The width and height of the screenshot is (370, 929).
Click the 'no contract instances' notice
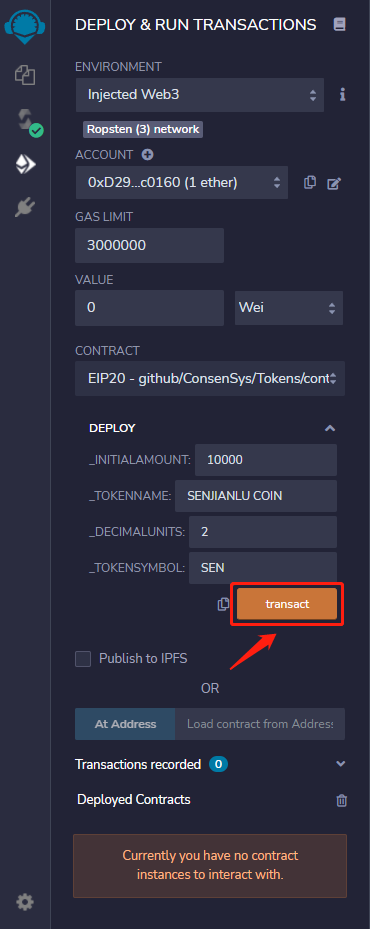pyautogui.click(x=210, y=866)
